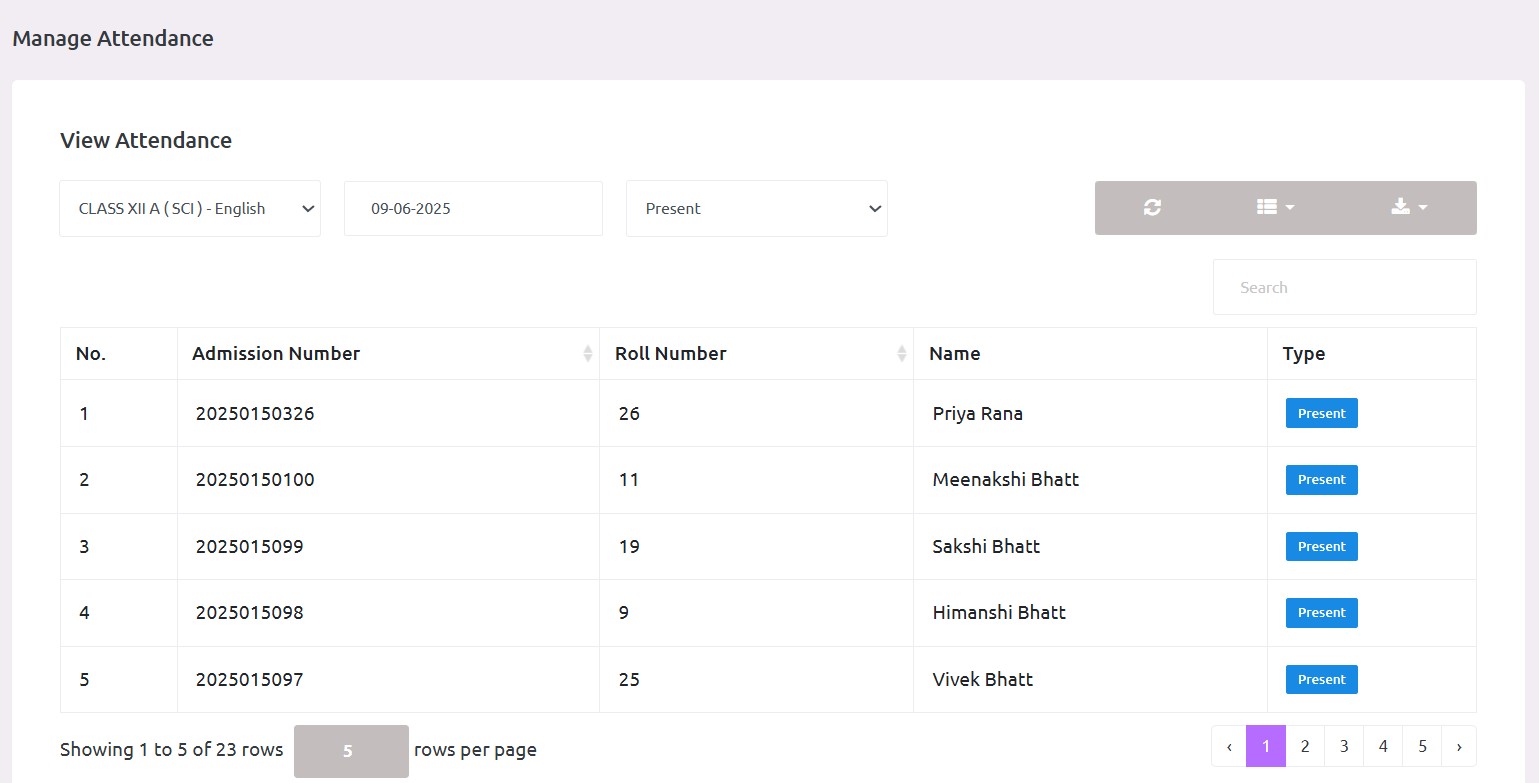Go to page 3
Viewport: 1539px width, 783px height.
coord(1344,746)
